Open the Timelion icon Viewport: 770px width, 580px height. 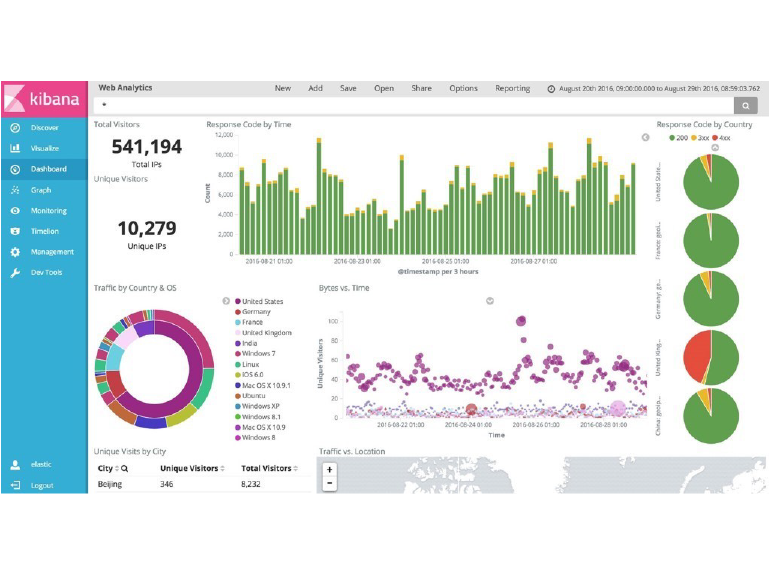point(15,231)
